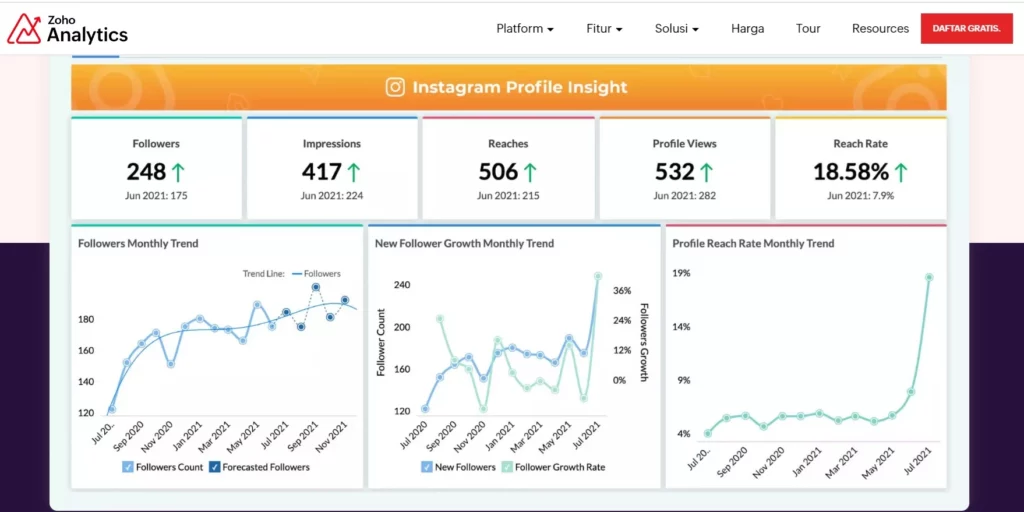Toggle the New Followers legend checkbox
This screenshot has height=512, width=1024.
[x=426, y=467]
